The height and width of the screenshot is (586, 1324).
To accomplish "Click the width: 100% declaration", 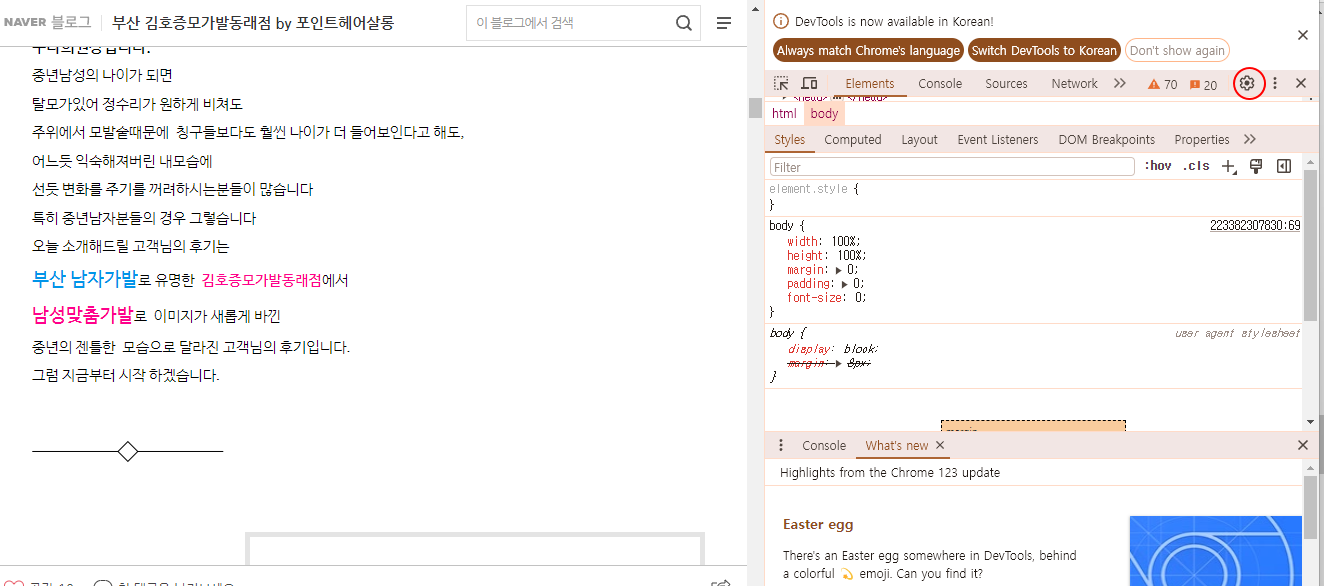I will tap(823, 241).
